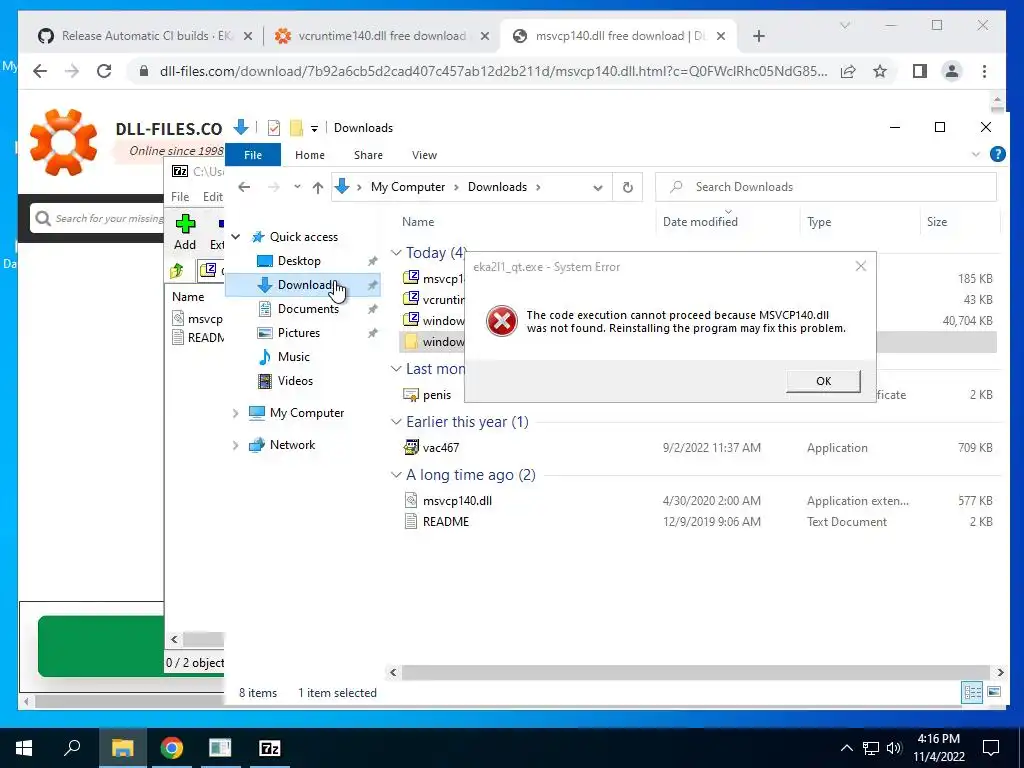
Task: Click the Search Downloads field
Action: pyautogui.click(x=825, y=187)
